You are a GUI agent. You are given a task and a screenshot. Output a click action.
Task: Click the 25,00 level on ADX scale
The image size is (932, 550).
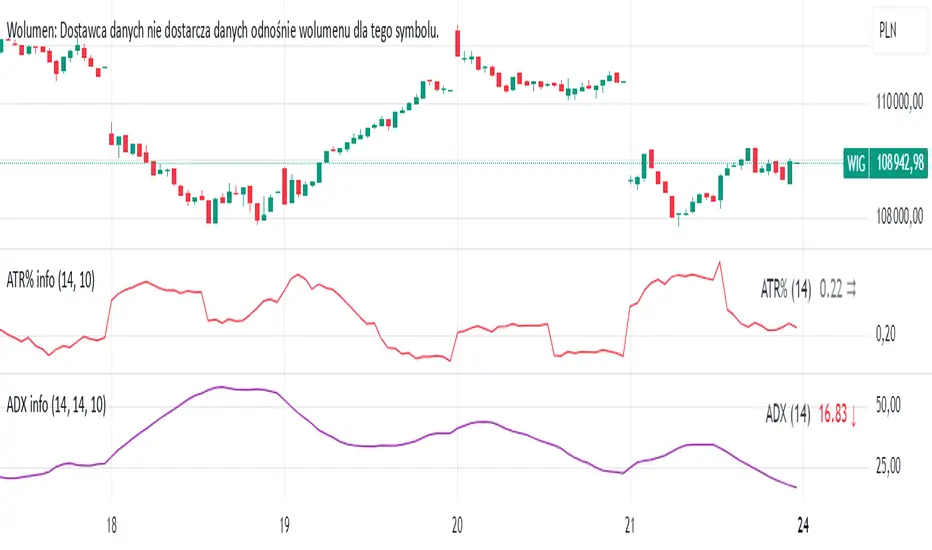coord(888,466)
